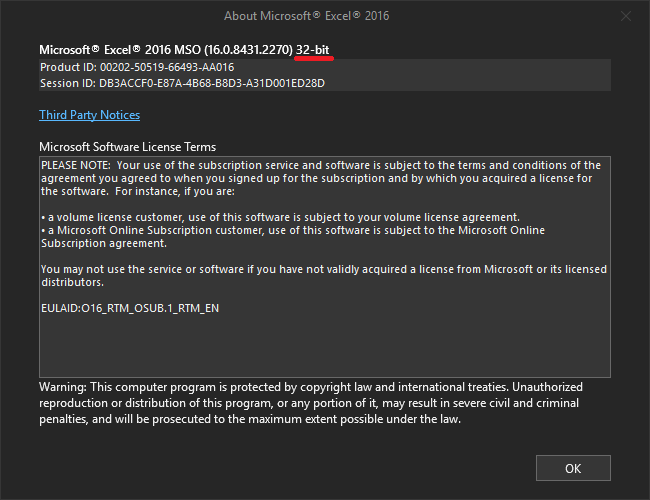
Task: Click the volume license customer bullet
Action: pyautogui.click(x=280, y=217)
